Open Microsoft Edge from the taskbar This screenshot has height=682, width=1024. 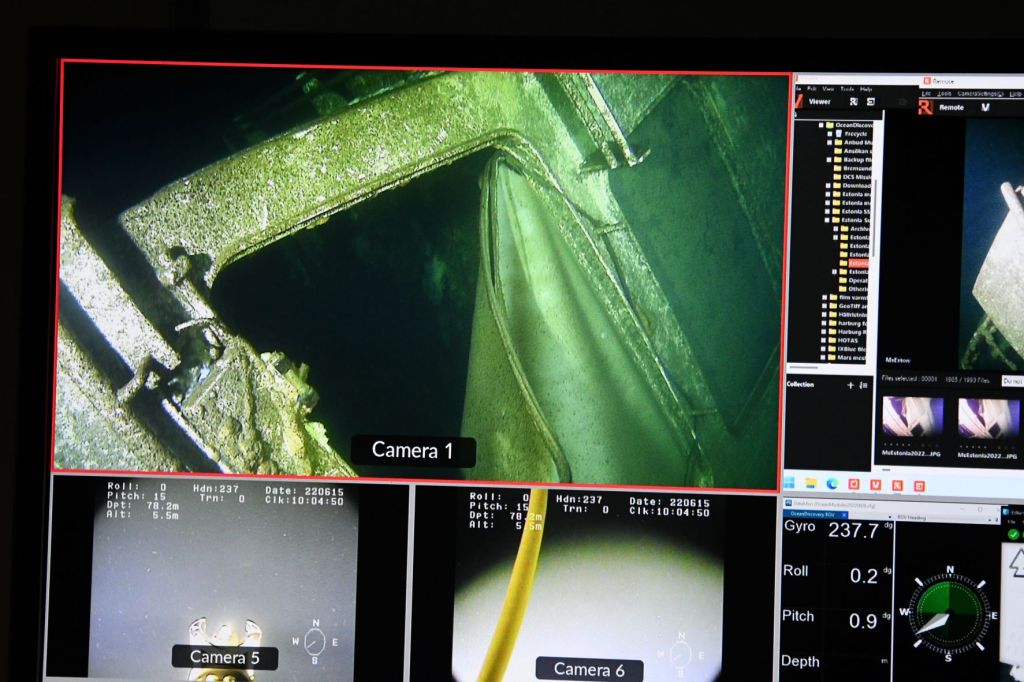832,485
